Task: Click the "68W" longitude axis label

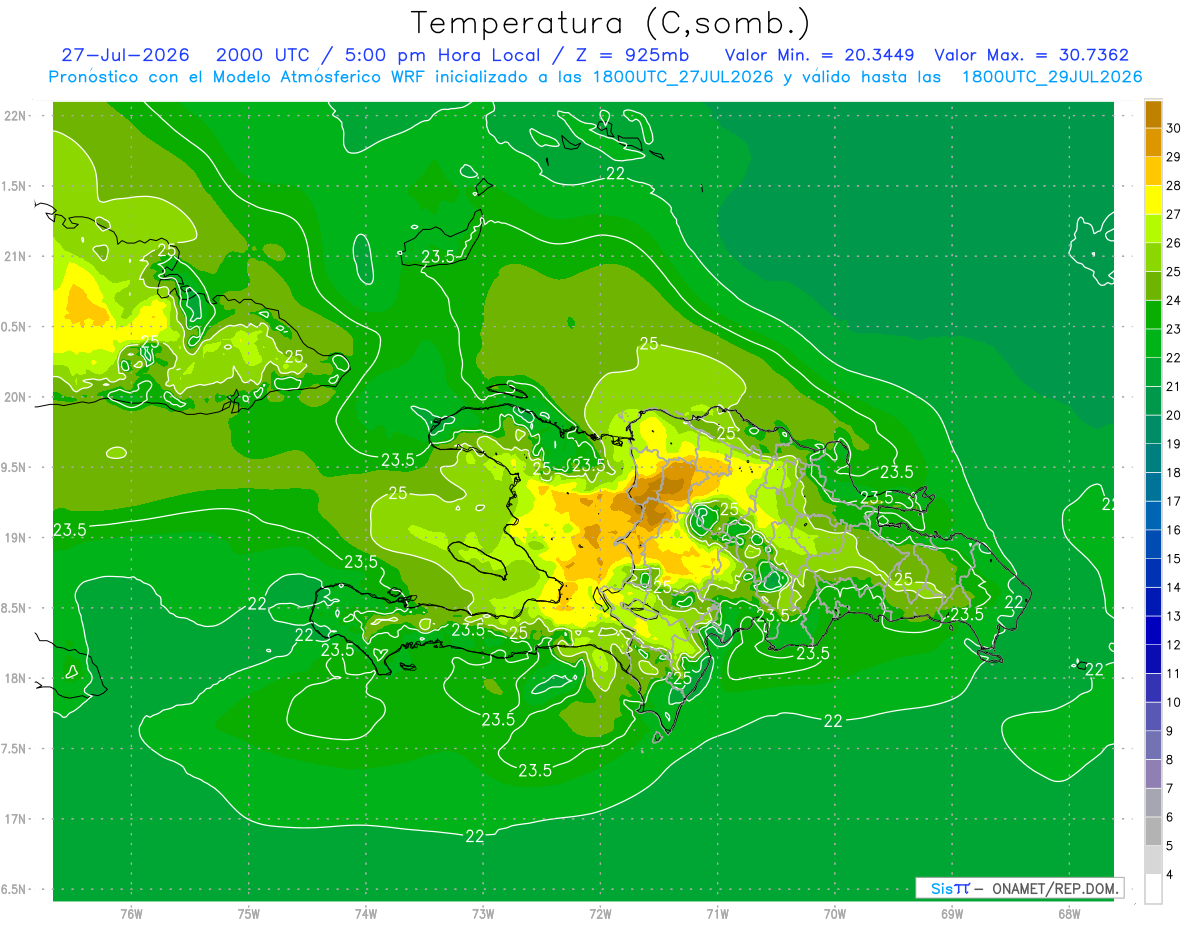Action: click(x=1069, y=914)
